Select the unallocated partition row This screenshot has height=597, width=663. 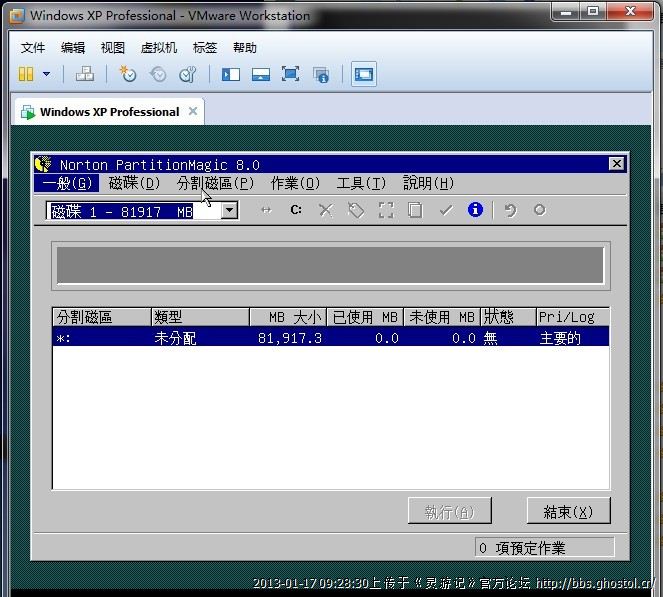[330, 338]
